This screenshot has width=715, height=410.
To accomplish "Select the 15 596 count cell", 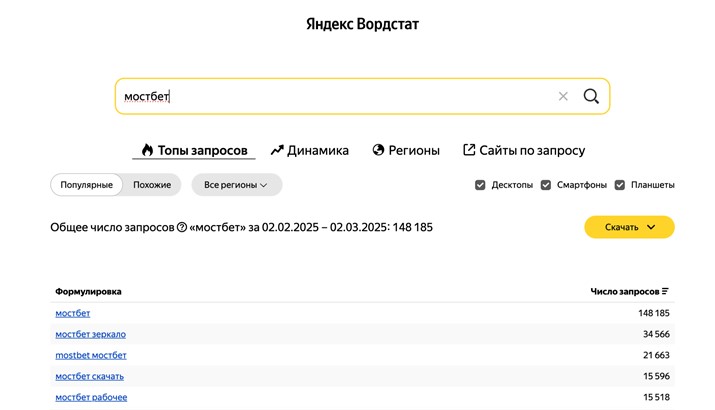I will (x=656, y=376).
